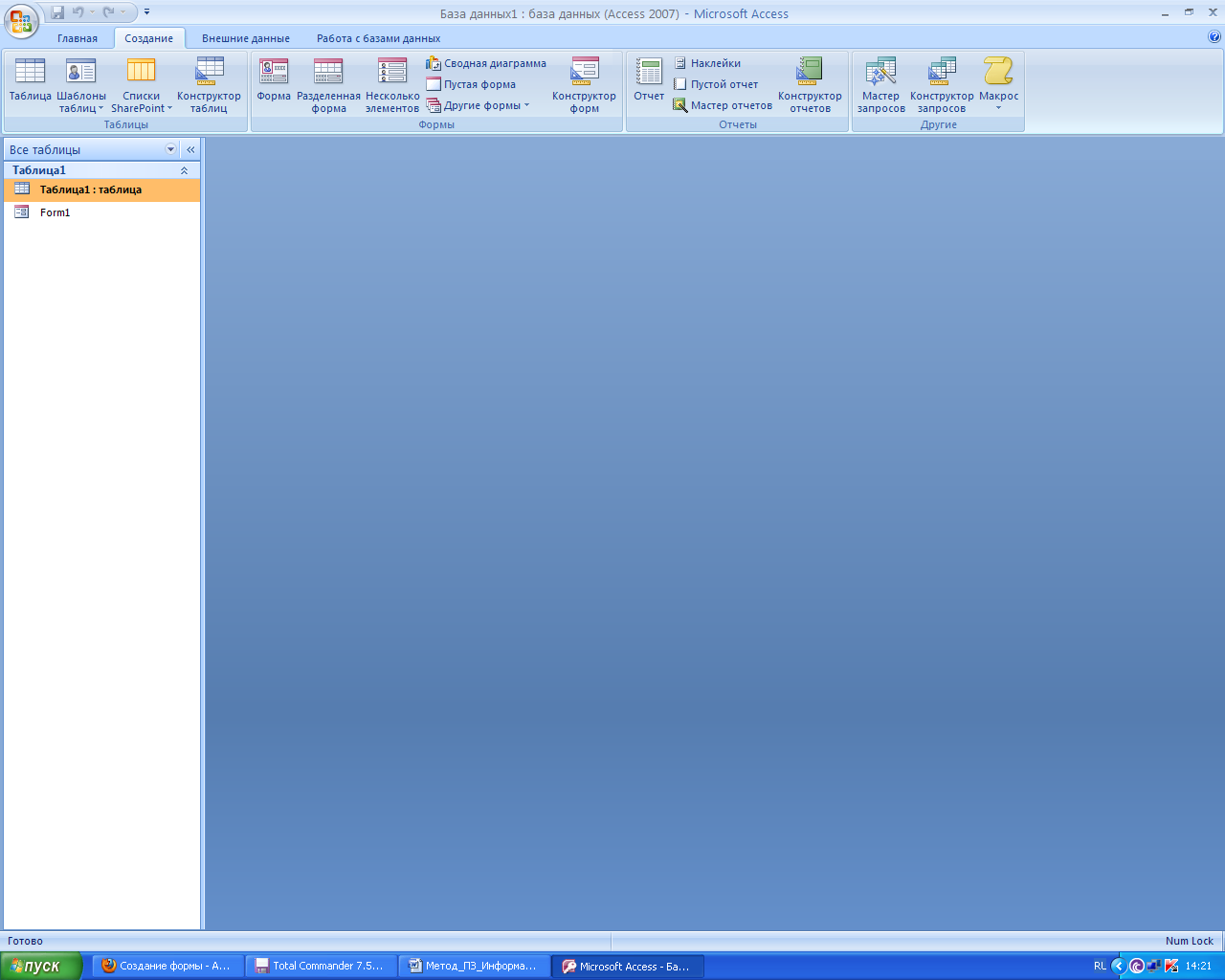Screen dimensions: 1225x980
Task: Open the Внешние данные tab
Action: coord(246,38)
